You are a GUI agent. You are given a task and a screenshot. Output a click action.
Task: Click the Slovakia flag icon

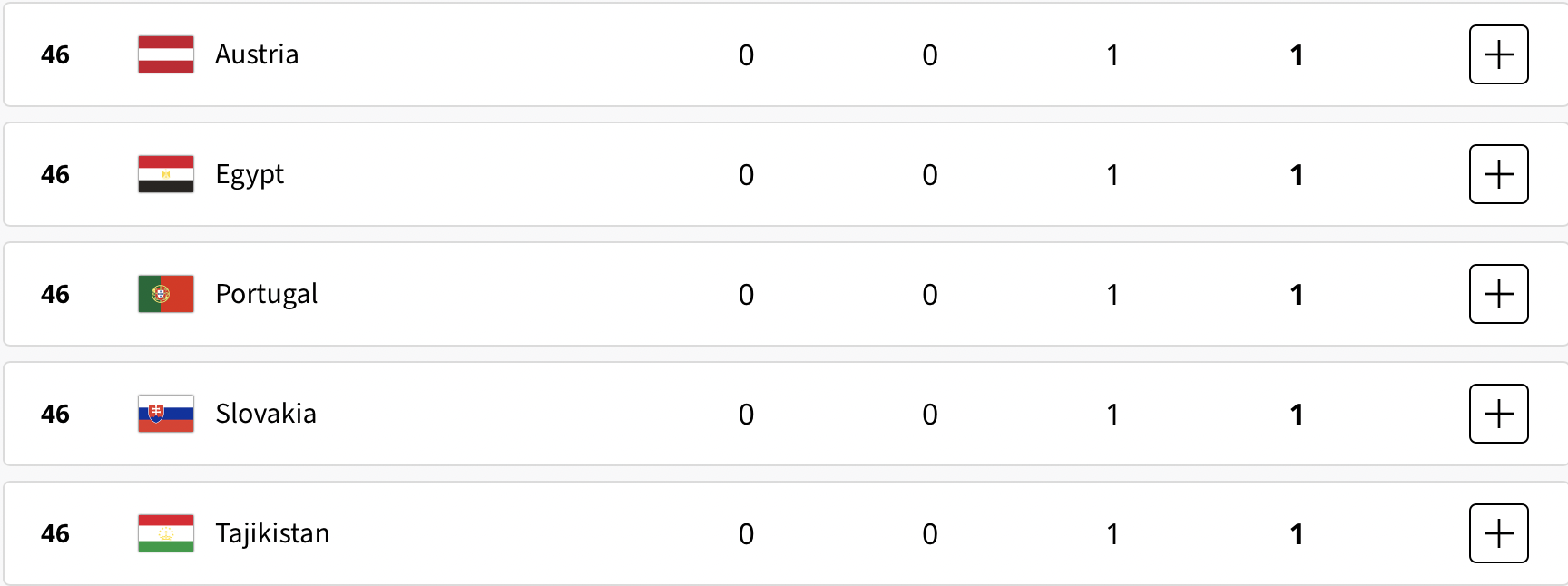[x=166, y=414]
